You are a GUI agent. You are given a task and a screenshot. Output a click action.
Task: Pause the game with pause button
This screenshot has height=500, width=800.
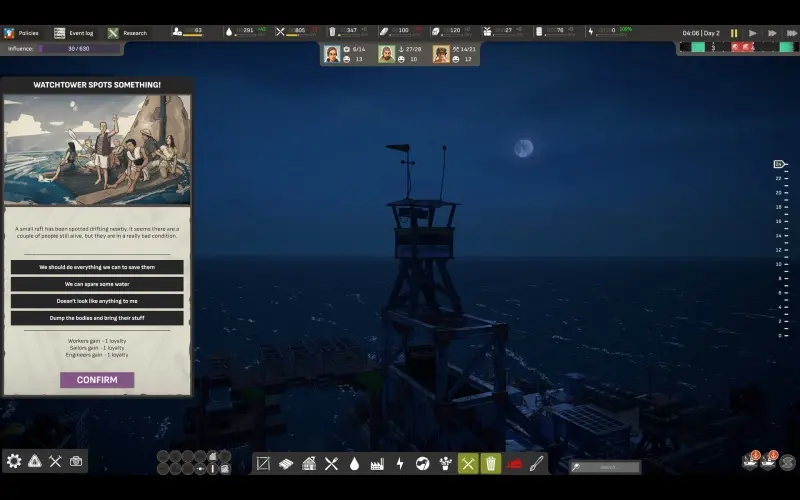point(734,33)
